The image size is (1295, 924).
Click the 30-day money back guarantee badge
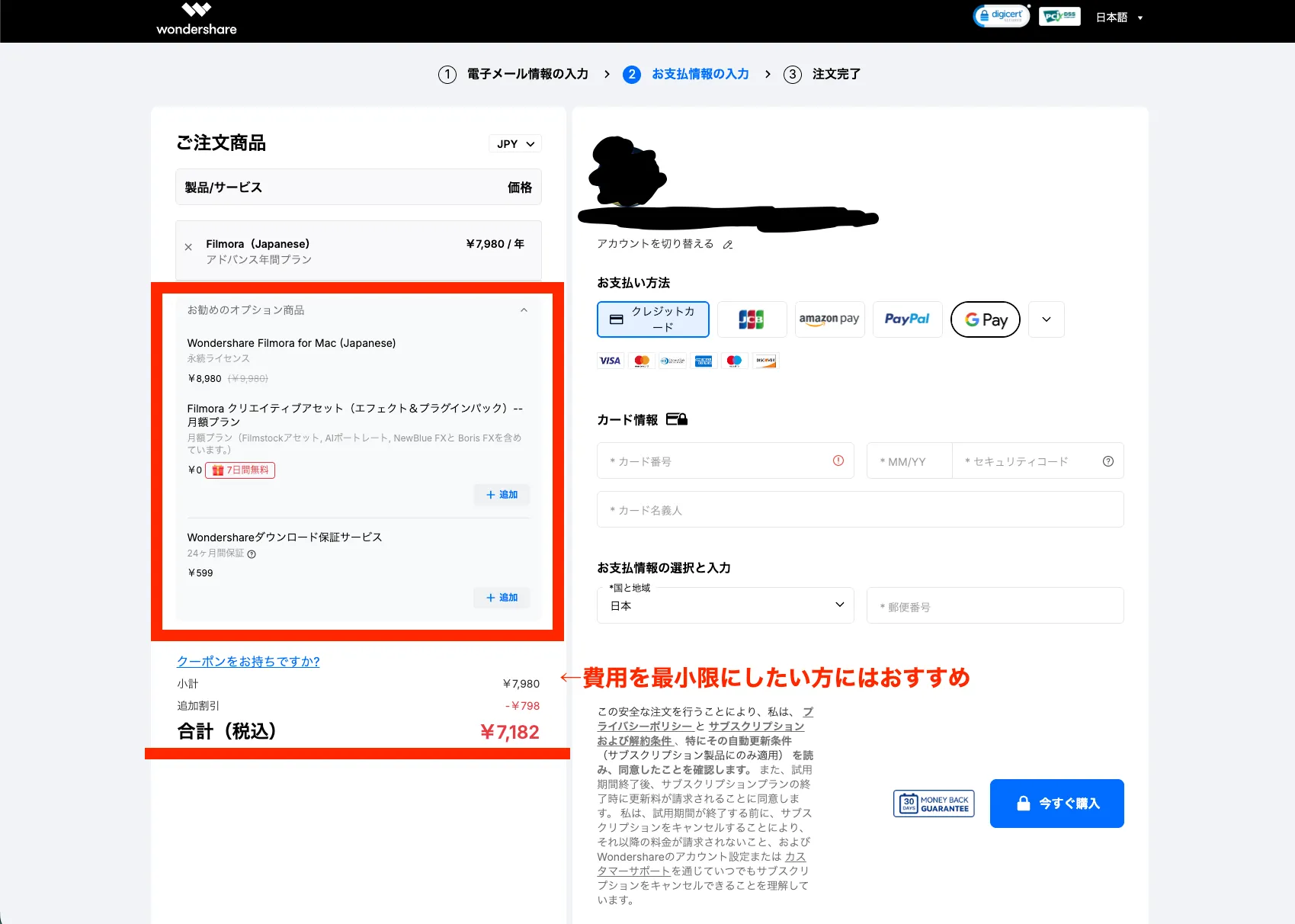point(934,804)
